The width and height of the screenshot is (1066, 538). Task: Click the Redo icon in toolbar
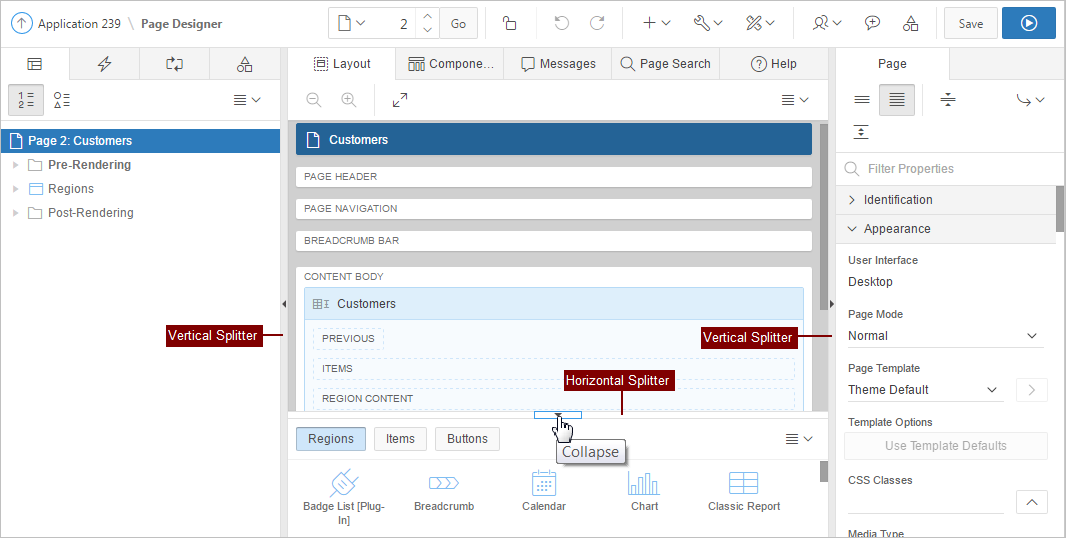pyautogui.click(x=597, y=23)
